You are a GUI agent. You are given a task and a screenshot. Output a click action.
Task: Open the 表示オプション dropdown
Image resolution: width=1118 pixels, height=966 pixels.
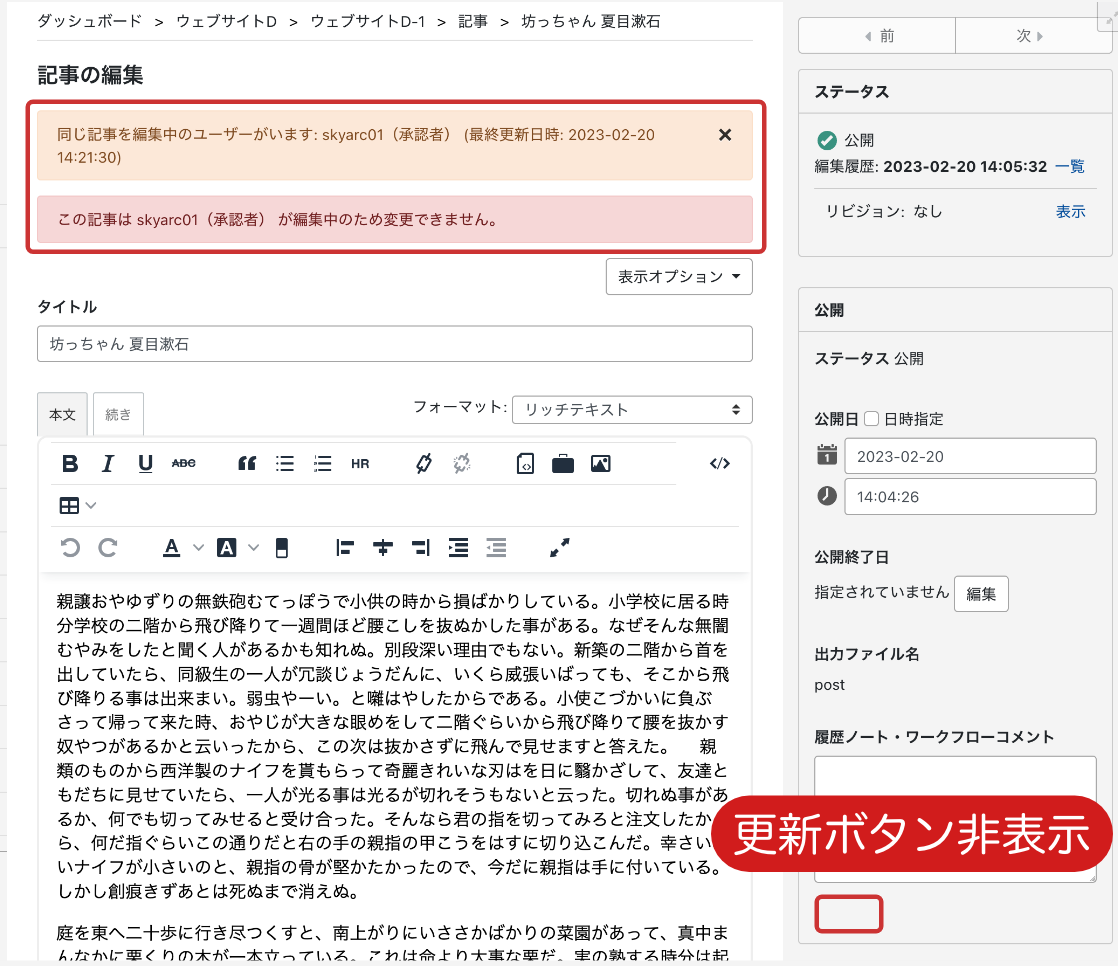[x=679, y=277]
